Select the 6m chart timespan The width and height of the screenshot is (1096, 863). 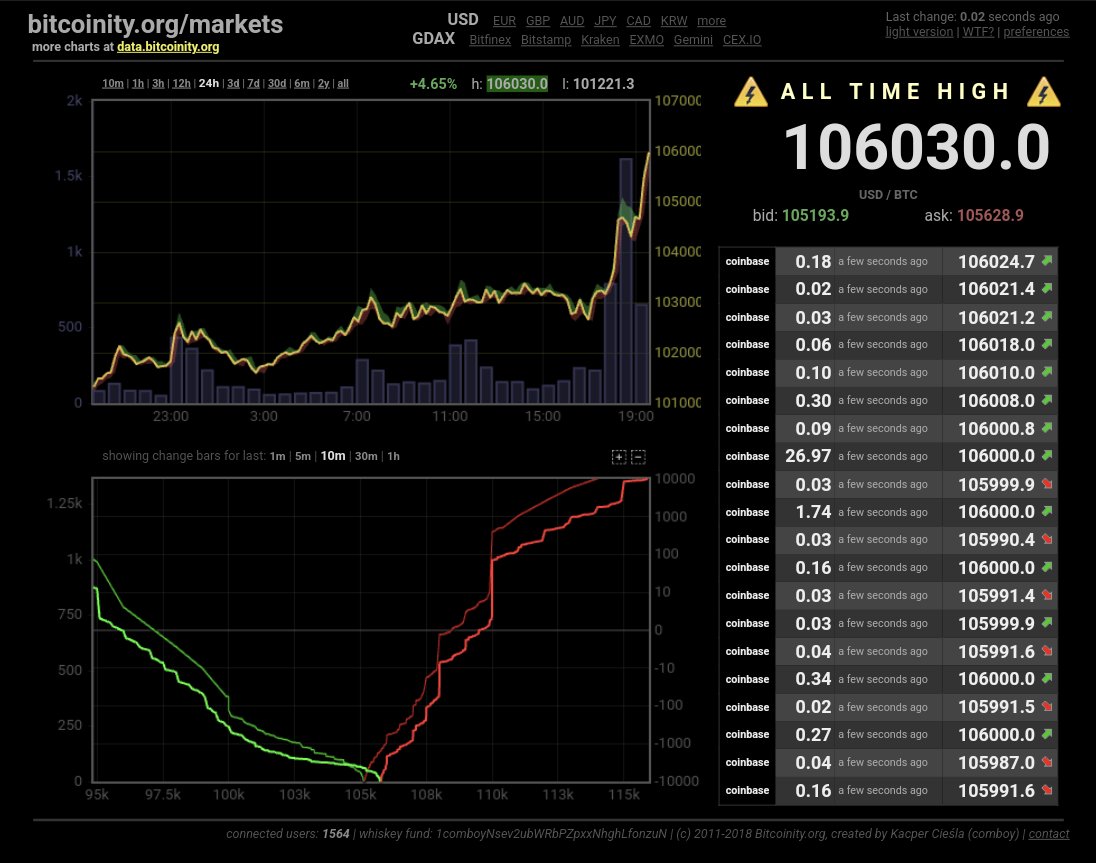coord(301,83)
